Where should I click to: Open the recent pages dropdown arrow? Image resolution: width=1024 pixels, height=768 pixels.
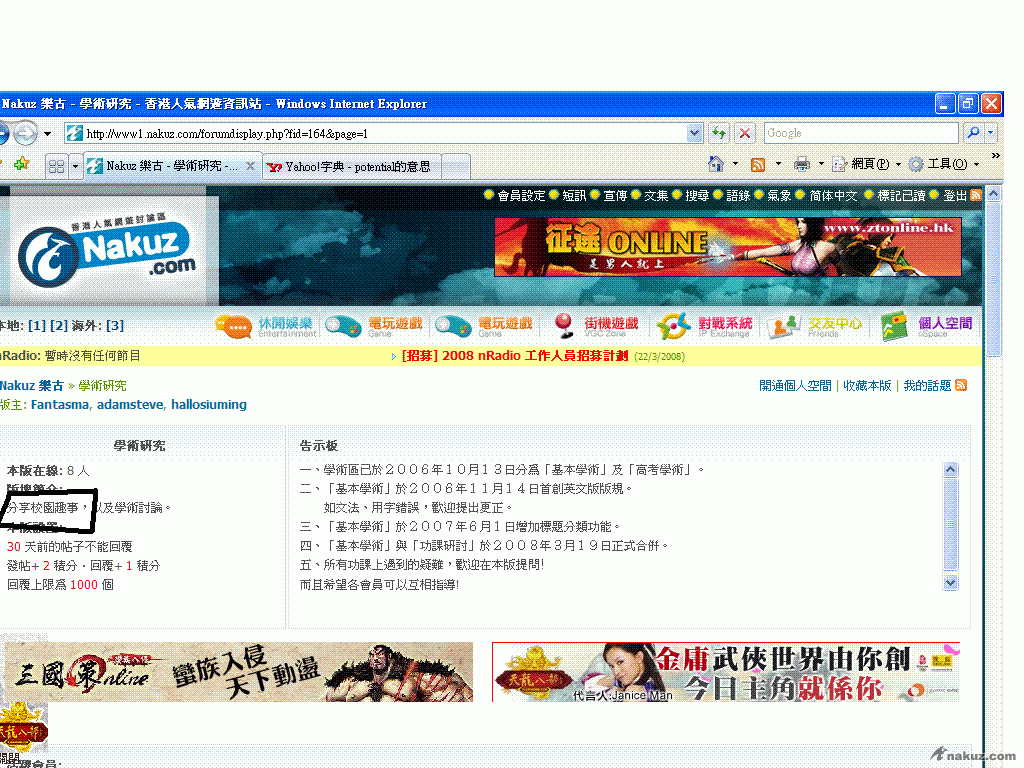[x=48, y=134]
